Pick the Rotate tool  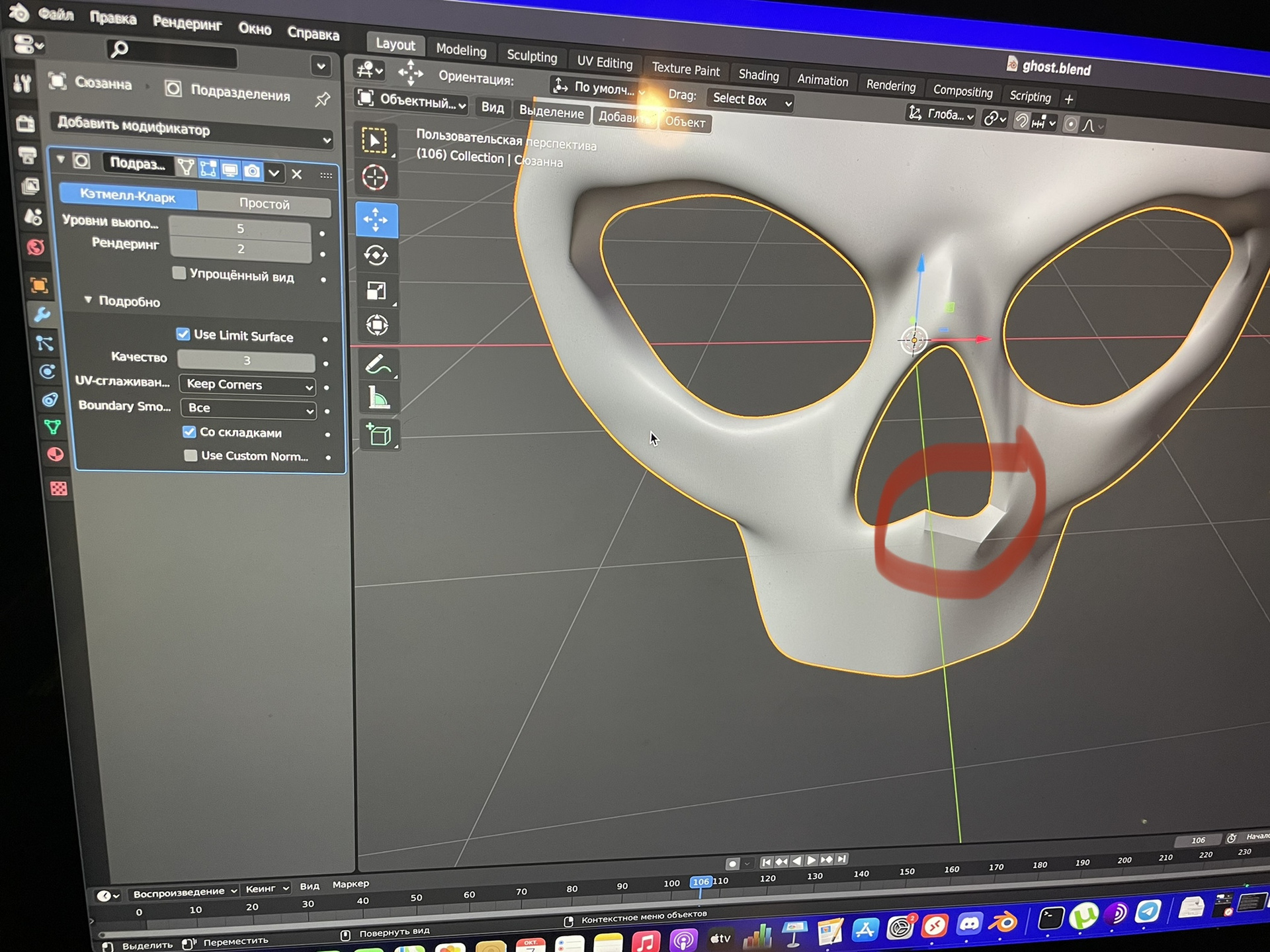376,255
